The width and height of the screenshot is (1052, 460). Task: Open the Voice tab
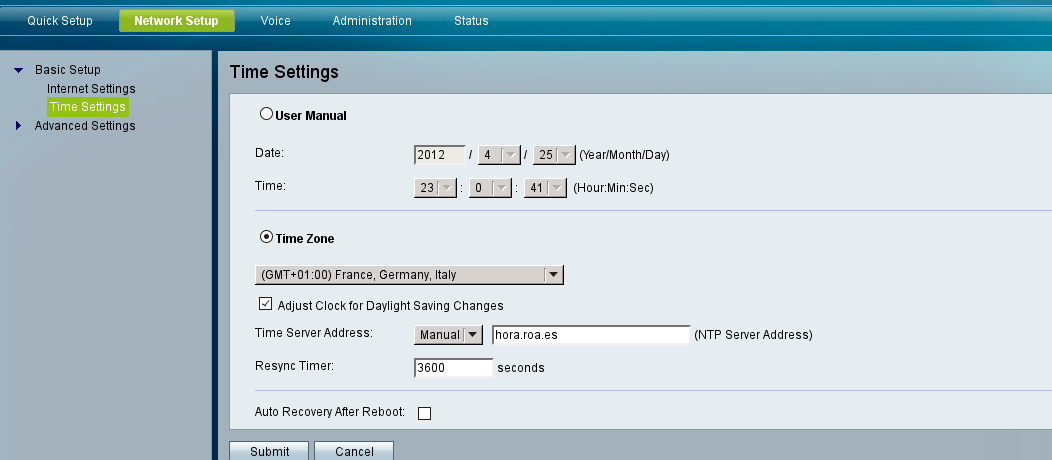pyautogui.click(x=275, y=21)
